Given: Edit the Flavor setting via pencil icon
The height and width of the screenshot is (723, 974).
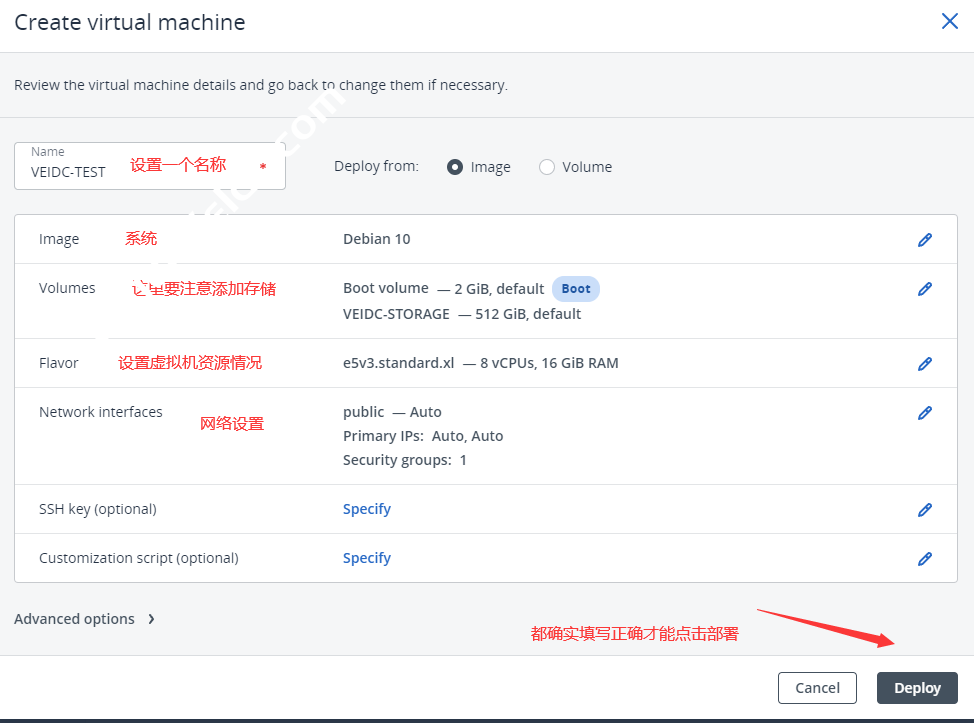Looking at the screenshot, I should click(925, 364).
